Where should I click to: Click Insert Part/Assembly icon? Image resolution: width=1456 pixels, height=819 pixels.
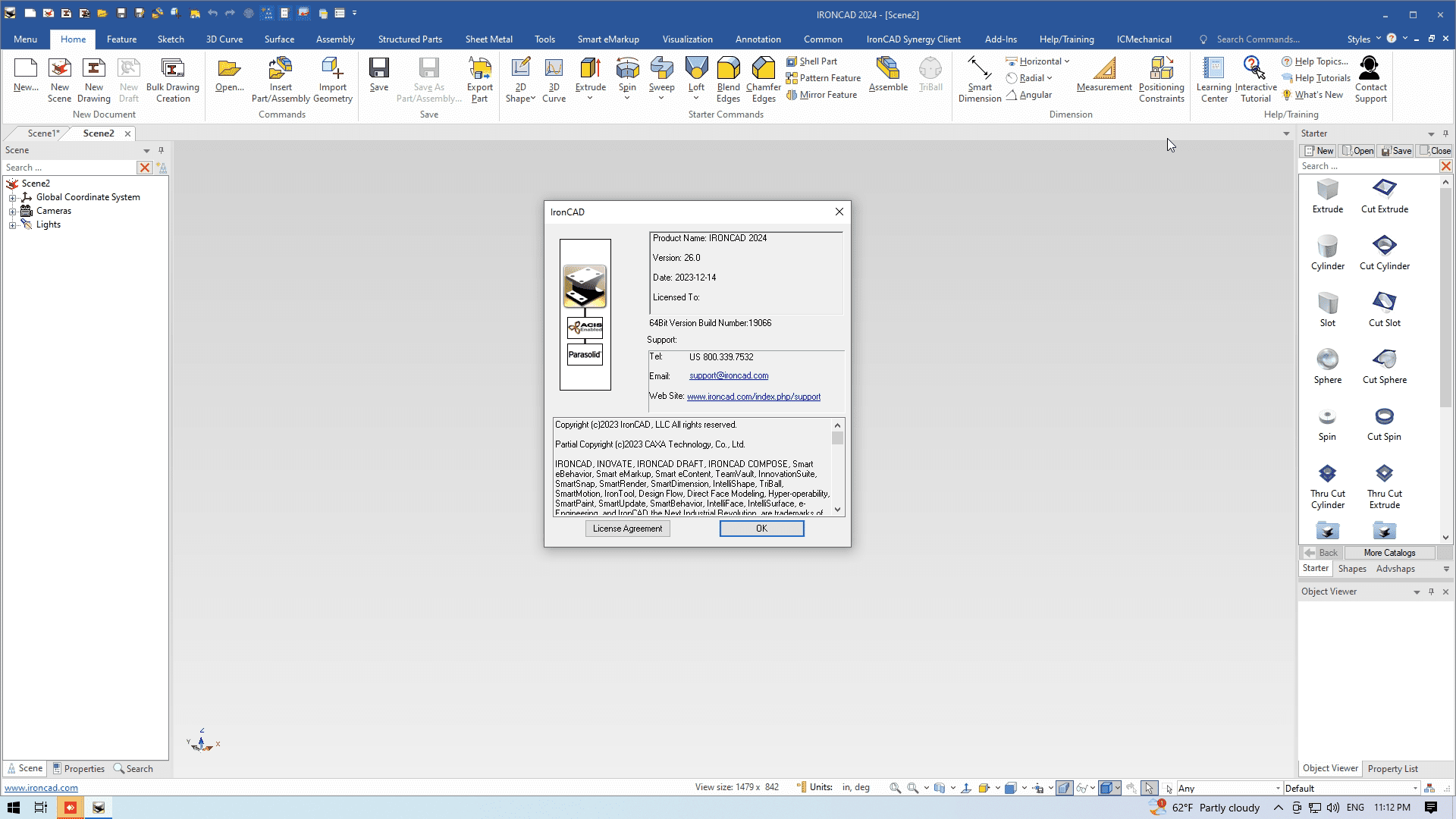coord(281,79)
